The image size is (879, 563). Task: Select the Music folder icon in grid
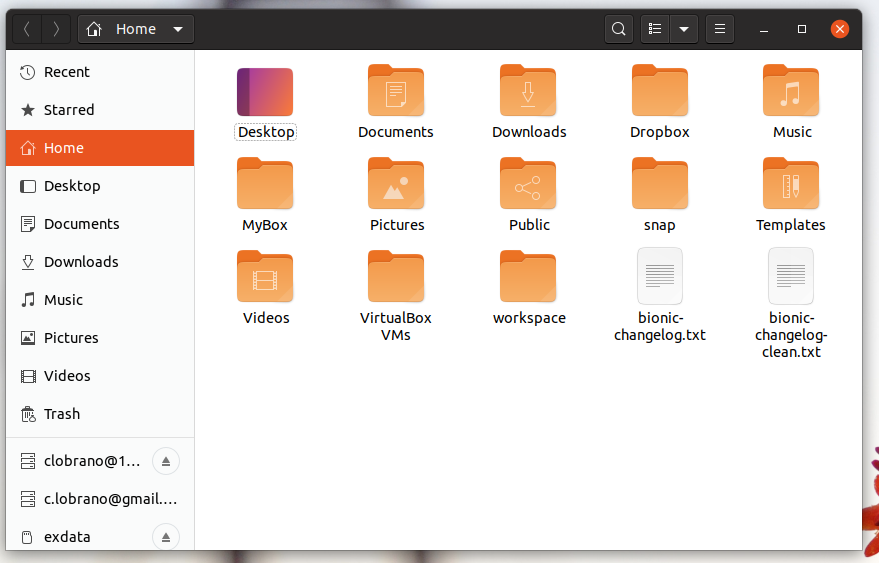click(791, 90)
